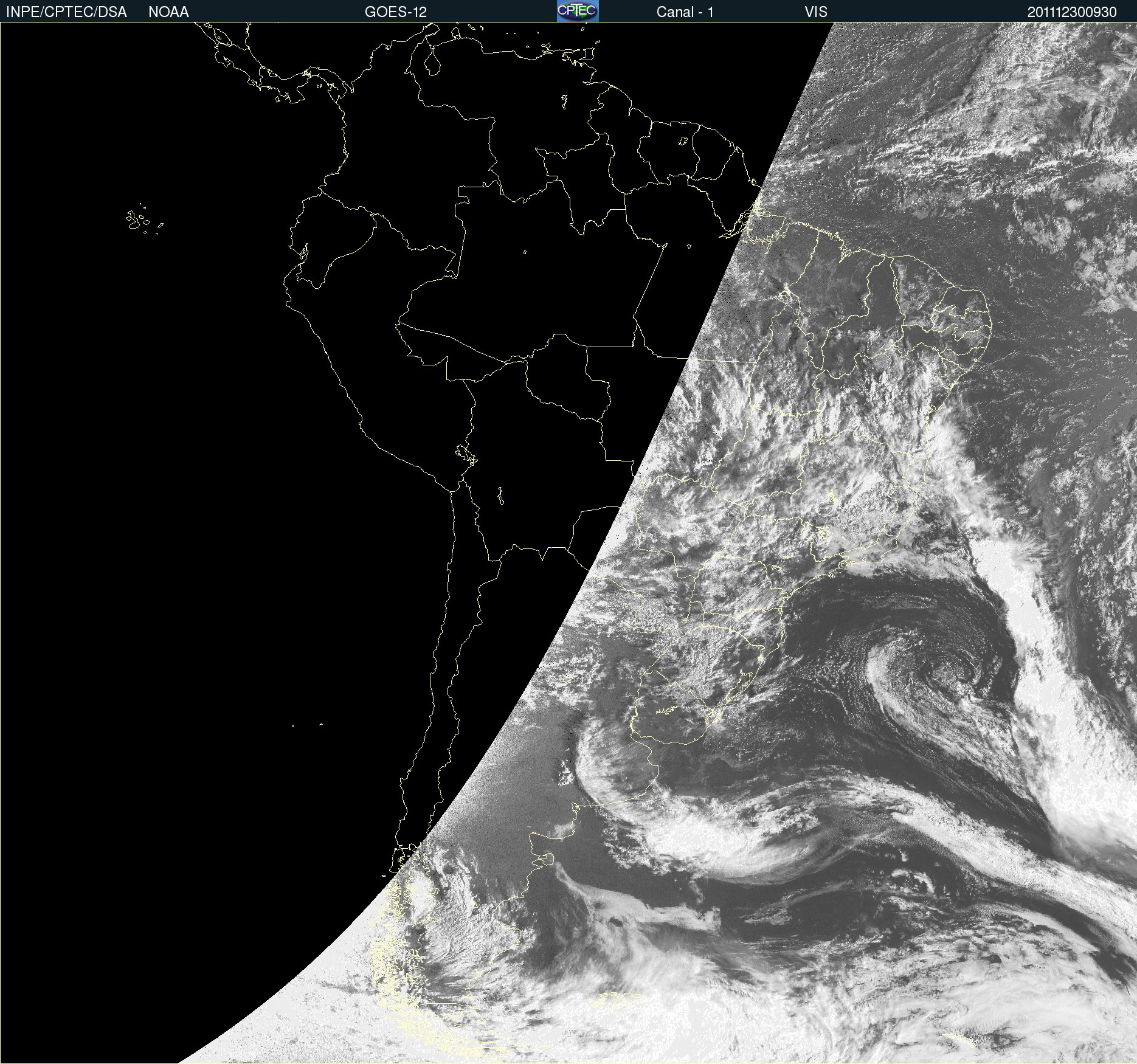
Task: Select the Canal - 1 label
Action: coord(685,12)
